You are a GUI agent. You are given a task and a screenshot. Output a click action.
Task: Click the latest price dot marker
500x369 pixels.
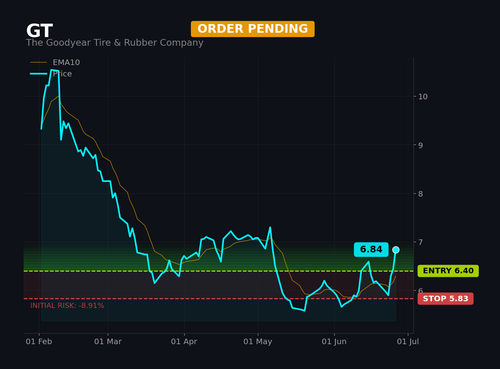pos(396,250)
